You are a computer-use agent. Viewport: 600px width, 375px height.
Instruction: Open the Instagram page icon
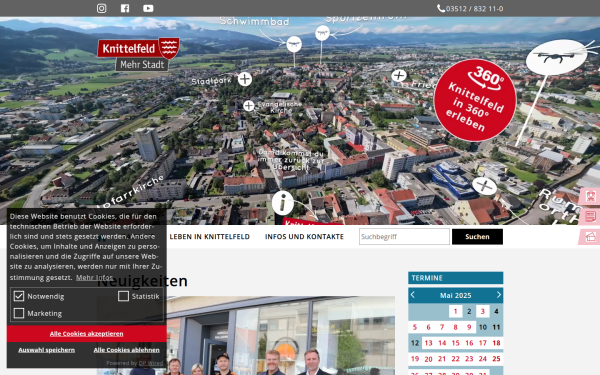[101, 8]
